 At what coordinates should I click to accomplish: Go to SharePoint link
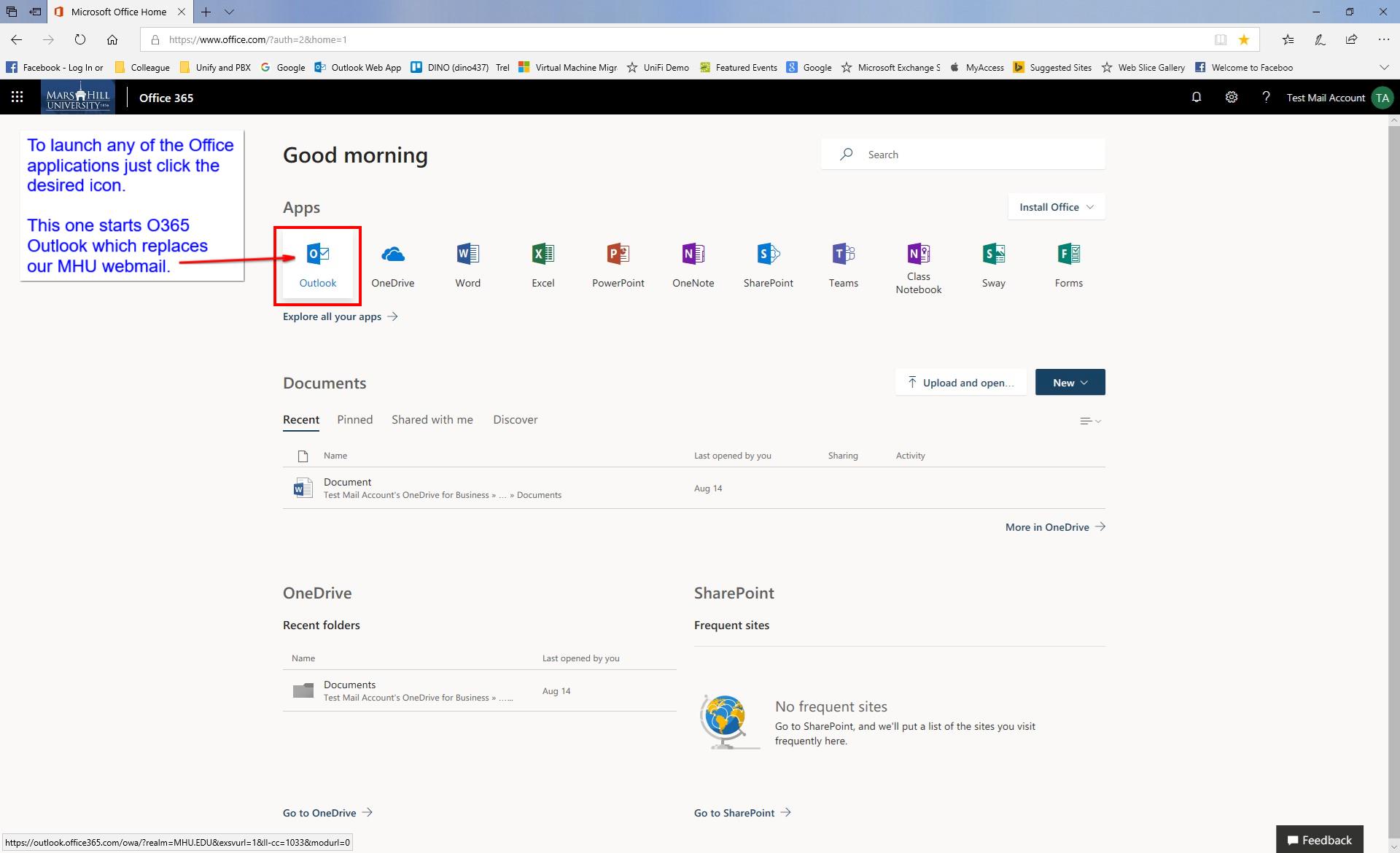click(742, 812)
